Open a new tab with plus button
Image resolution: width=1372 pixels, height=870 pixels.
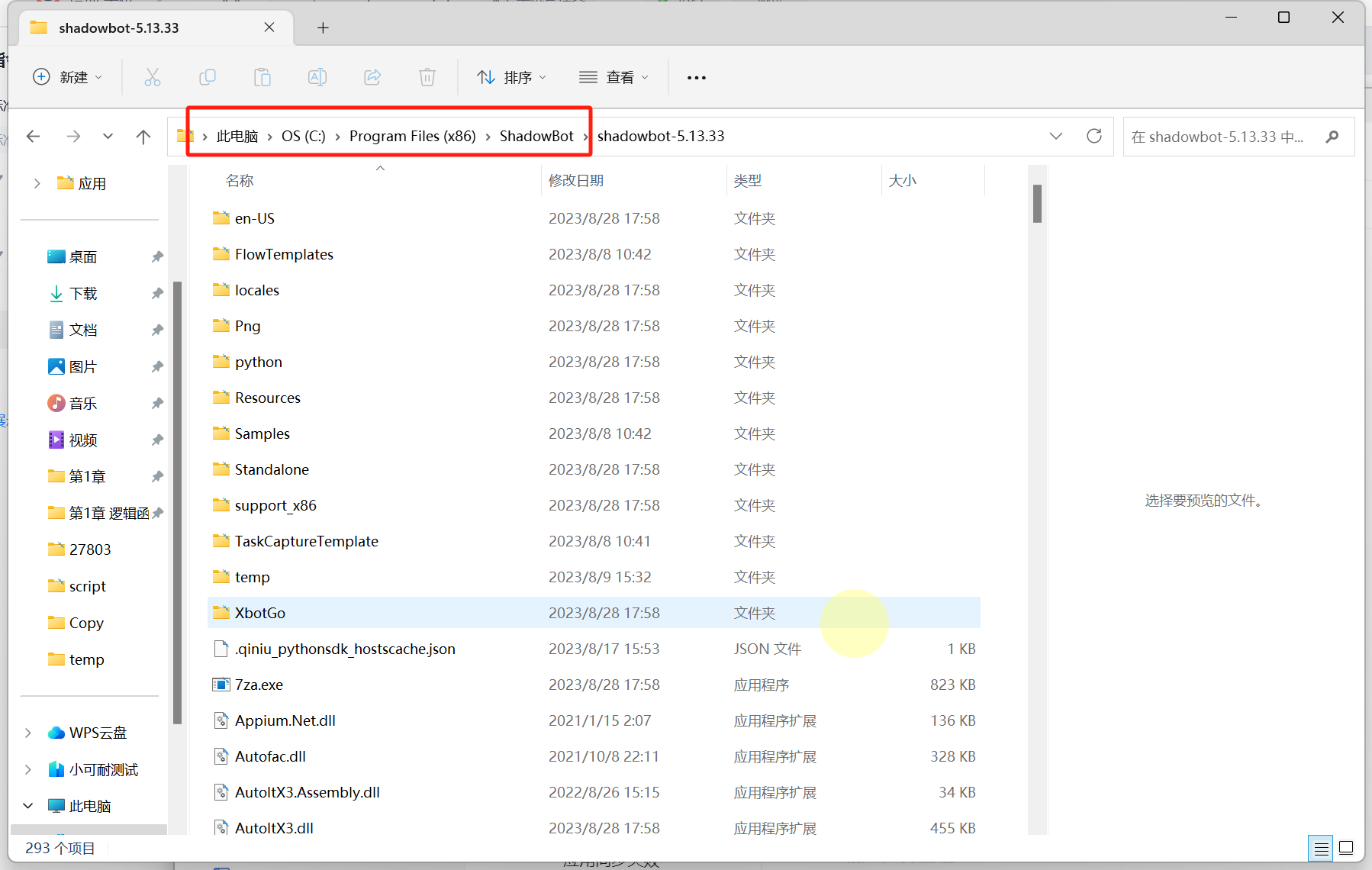[323, 27]
